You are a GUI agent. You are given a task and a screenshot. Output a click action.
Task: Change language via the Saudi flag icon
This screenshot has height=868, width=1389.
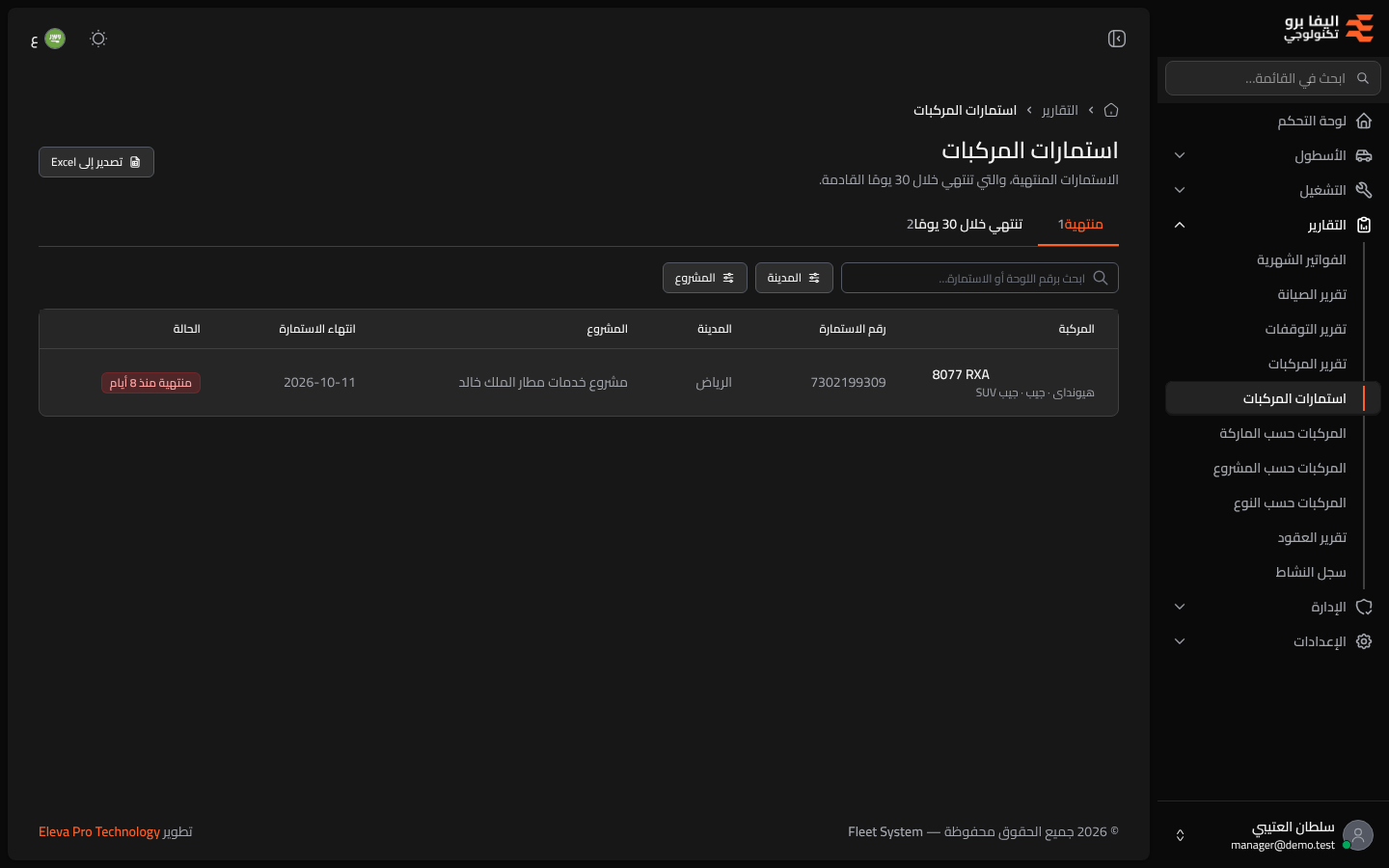pyautogui.click(x=55, y=39)
